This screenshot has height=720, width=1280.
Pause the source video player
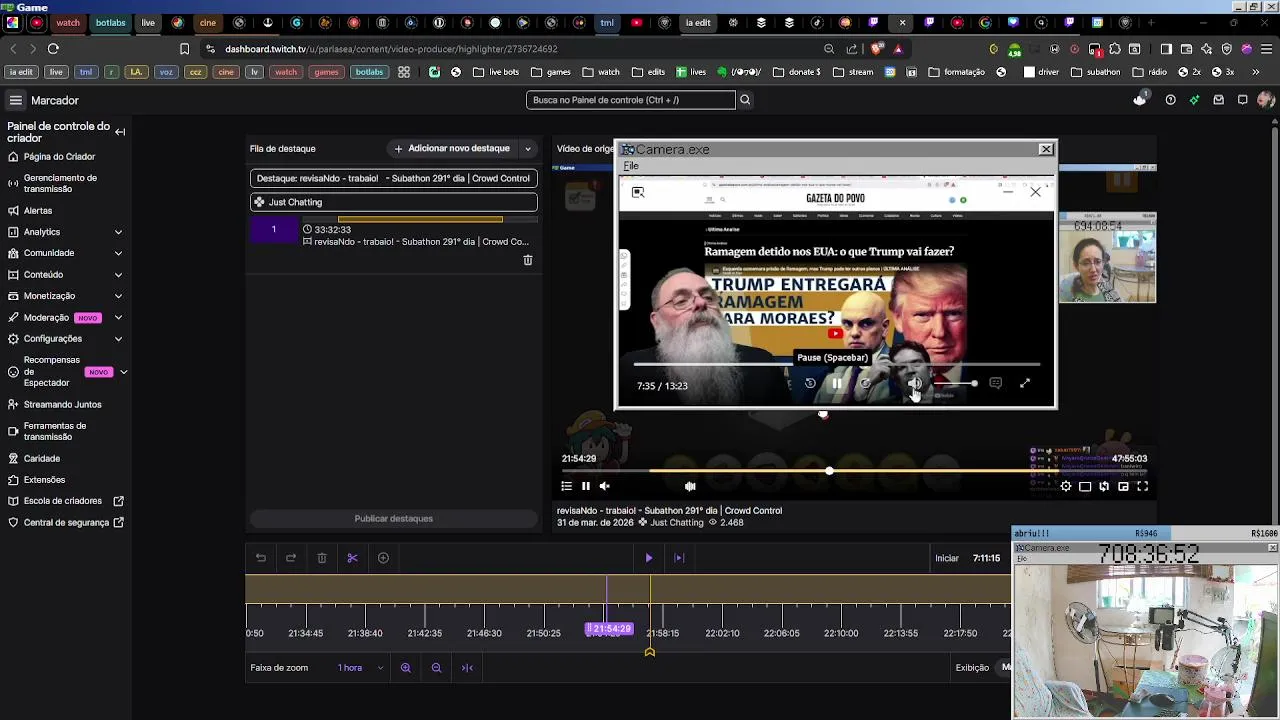pos(586,486)
